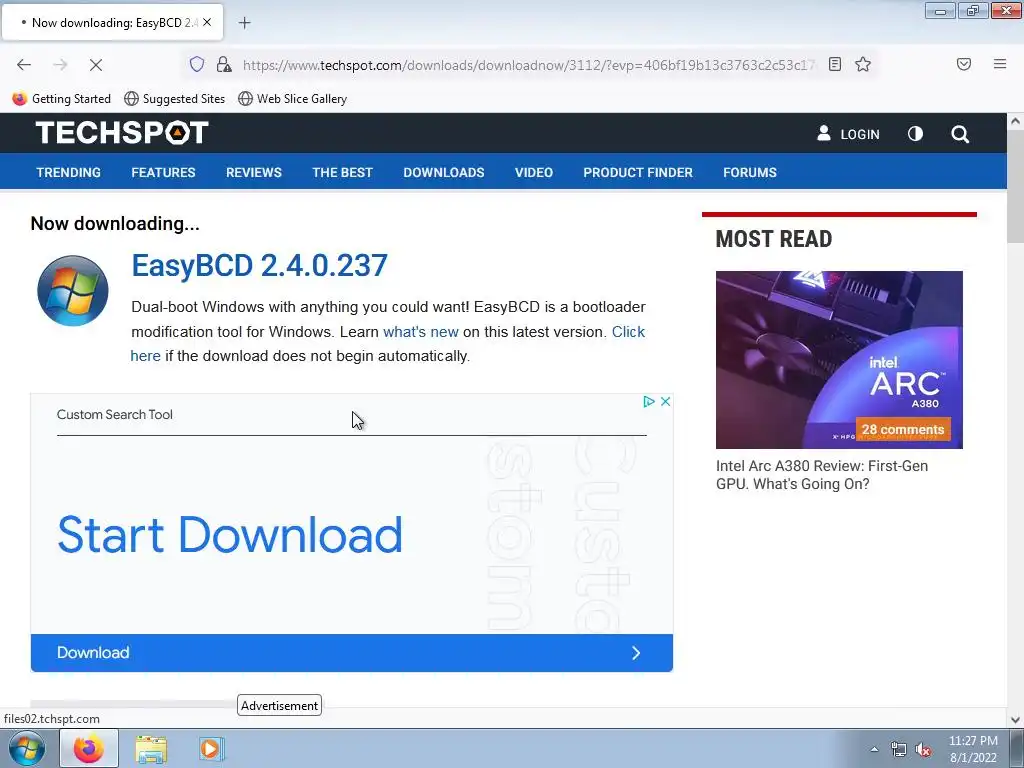Viewport: 1024px width, 768px height.
Task: Click the blue Download ad button
Action: point(351,652)
